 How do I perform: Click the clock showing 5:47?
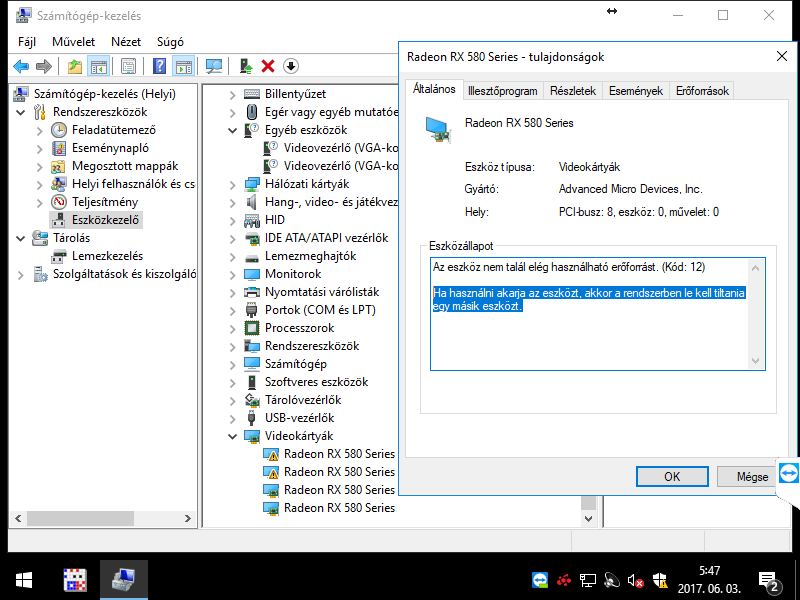coord(709,570)
